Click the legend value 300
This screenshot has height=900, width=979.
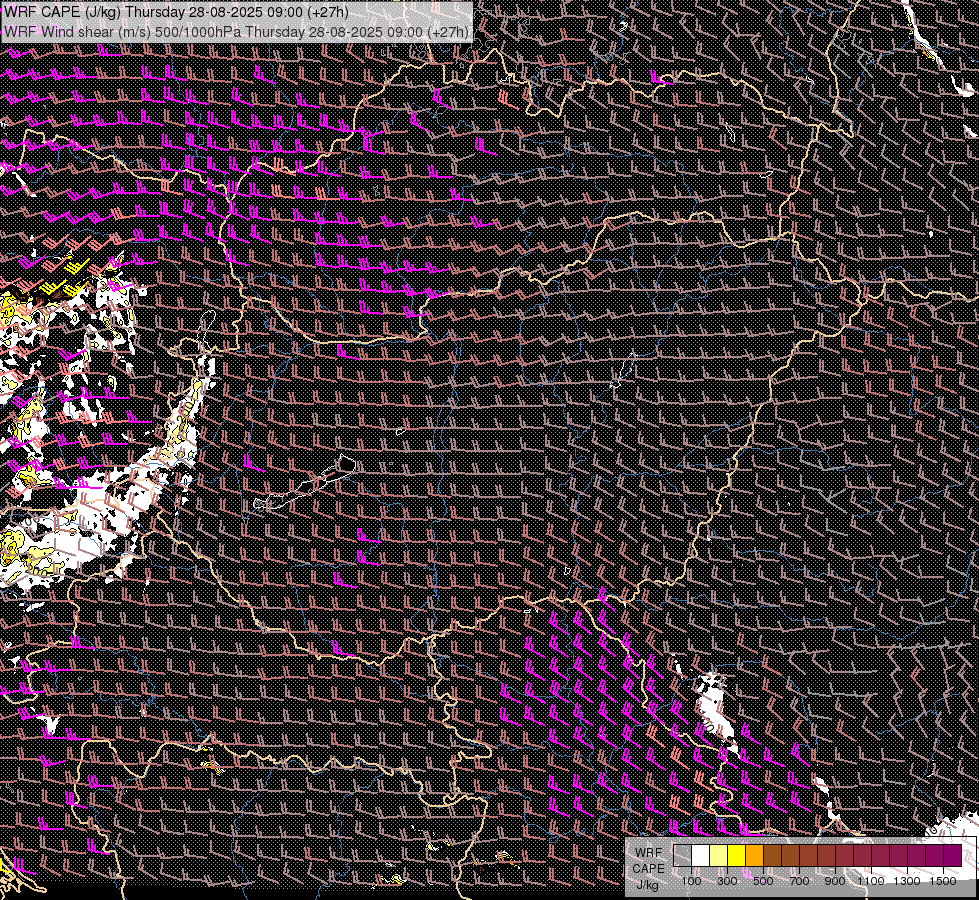click(727, 881)
